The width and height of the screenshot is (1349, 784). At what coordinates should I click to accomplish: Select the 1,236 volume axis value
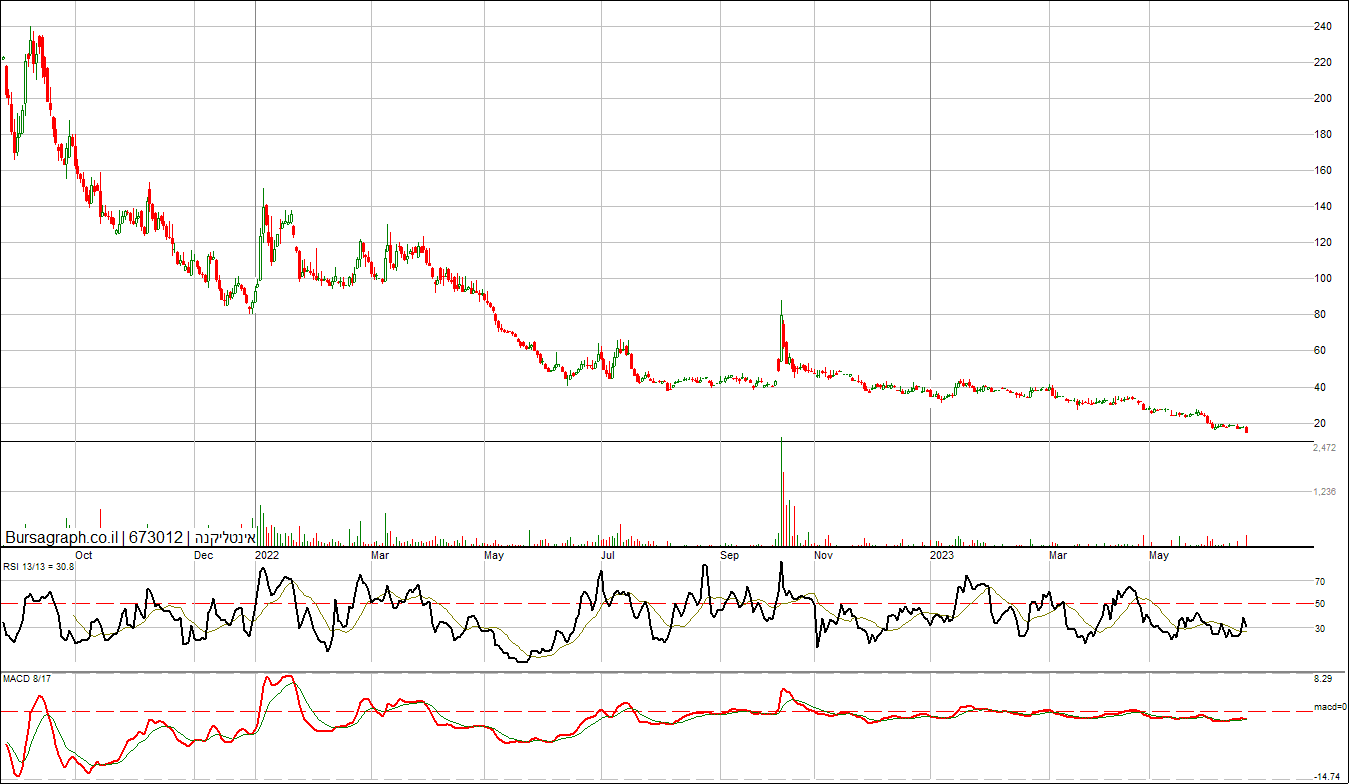tap(1324, 491)
